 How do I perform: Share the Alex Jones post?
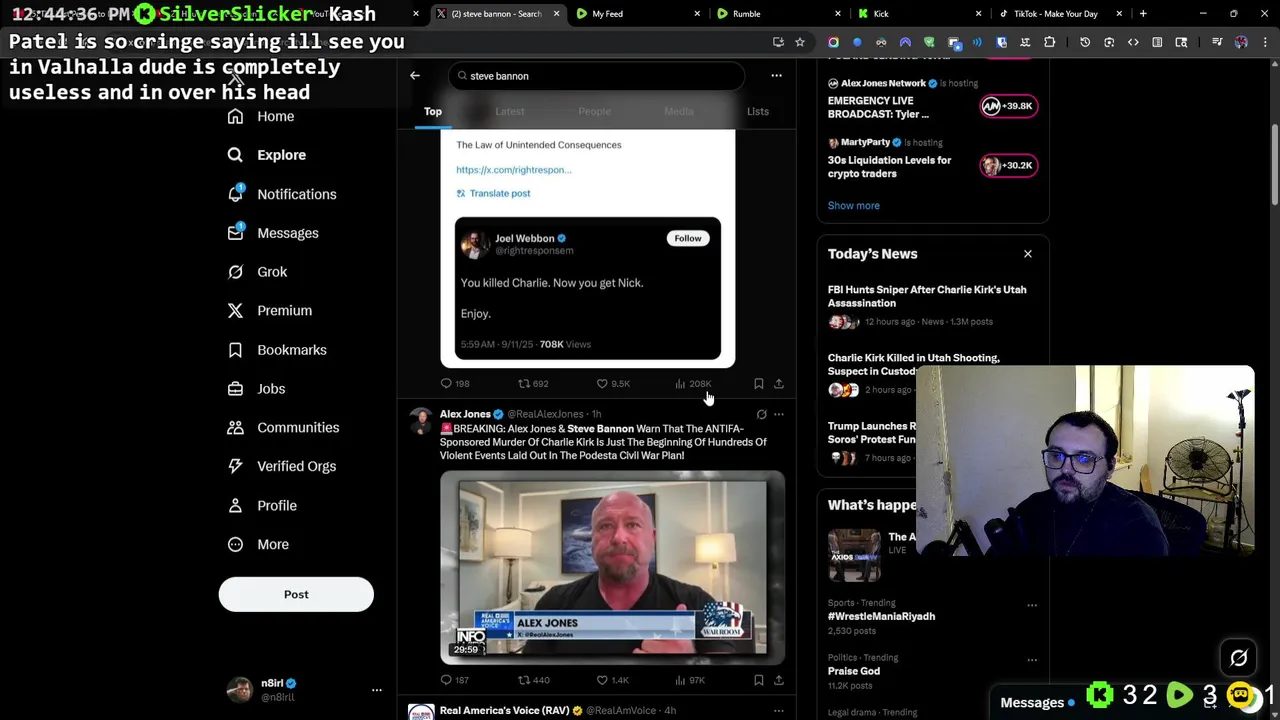point(778,680)
